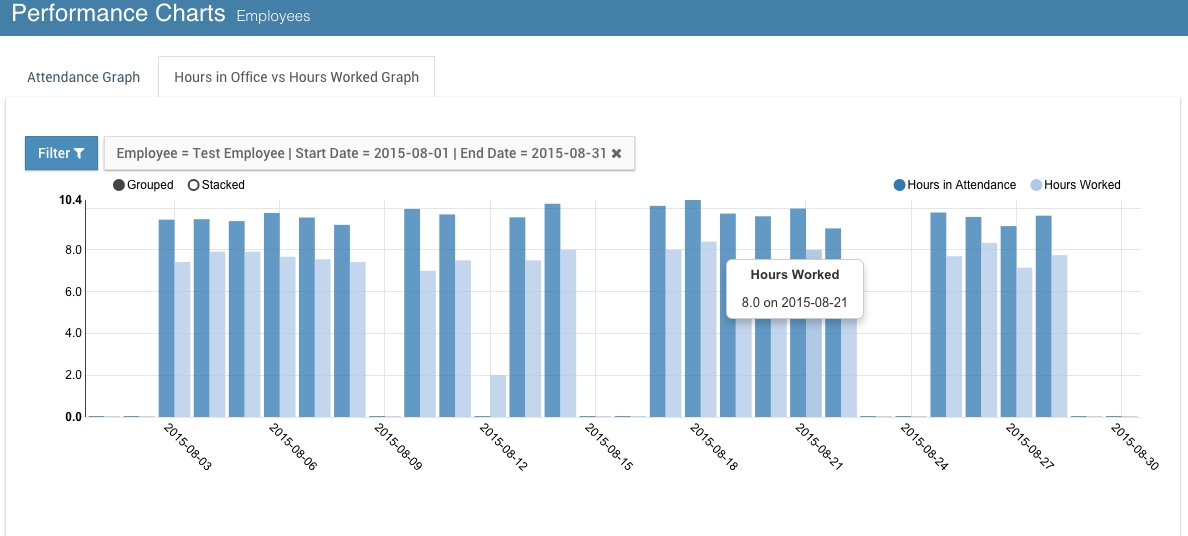Click the 10.4 y-axis maximum label
Image resolution: width=1188 pixels, height=536 pixels.
pos(70,201)
